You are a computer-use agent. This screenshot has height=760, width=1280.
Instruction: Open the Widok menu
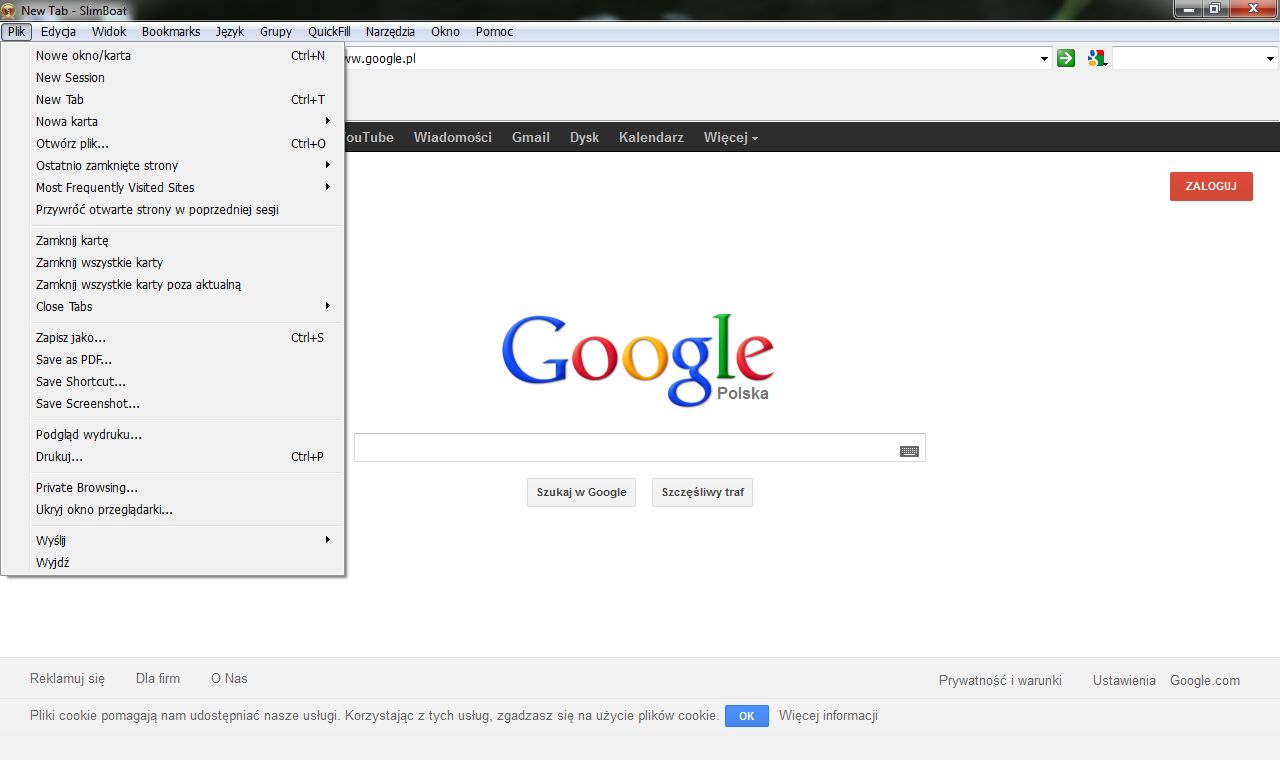pos(109,32)
